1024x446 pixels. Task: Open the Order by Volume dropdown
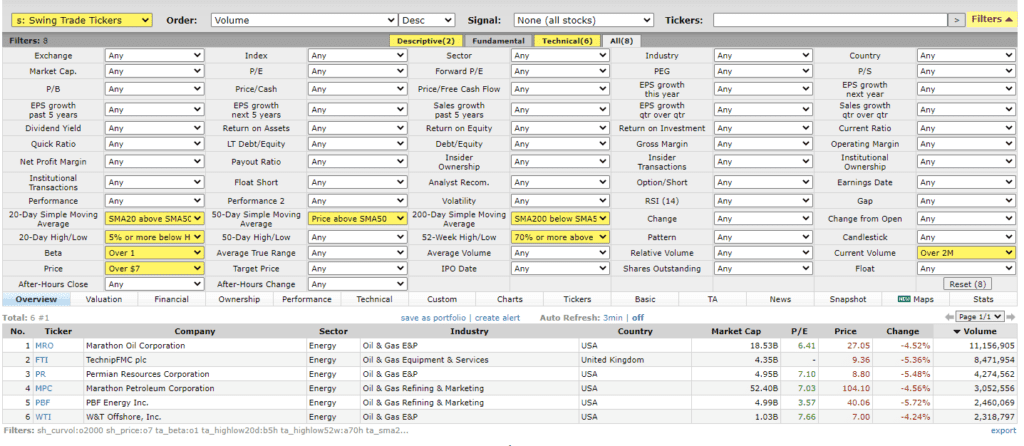pyautogui.click(x=304, y=20)
